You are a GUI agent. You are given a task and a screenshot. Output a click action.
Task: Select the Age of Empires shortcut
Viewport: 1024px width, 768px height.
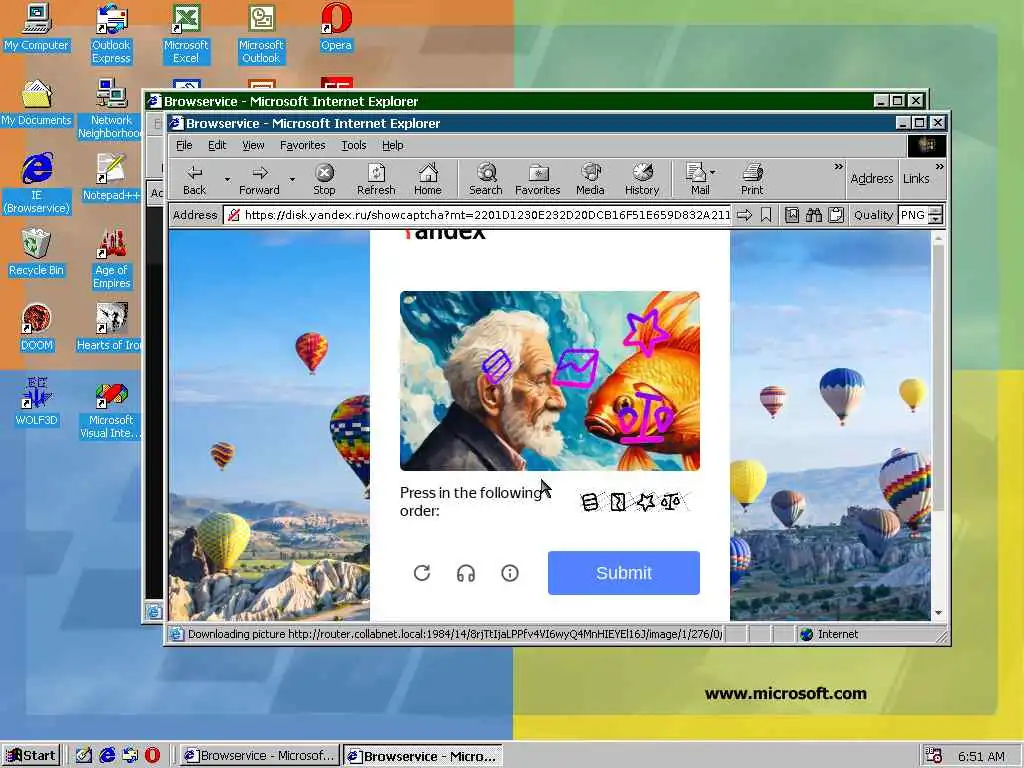(x=112, y=259)
